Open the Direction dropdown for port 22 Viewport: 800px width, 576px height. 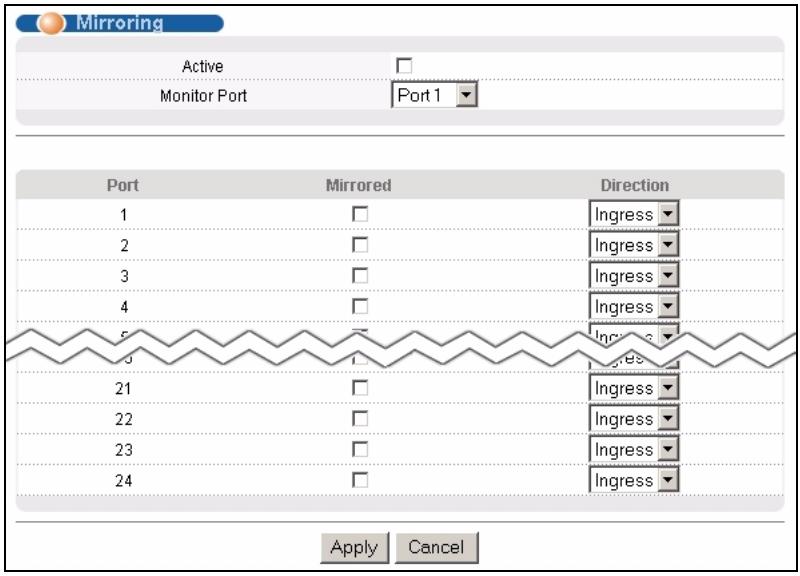point(634,419)
